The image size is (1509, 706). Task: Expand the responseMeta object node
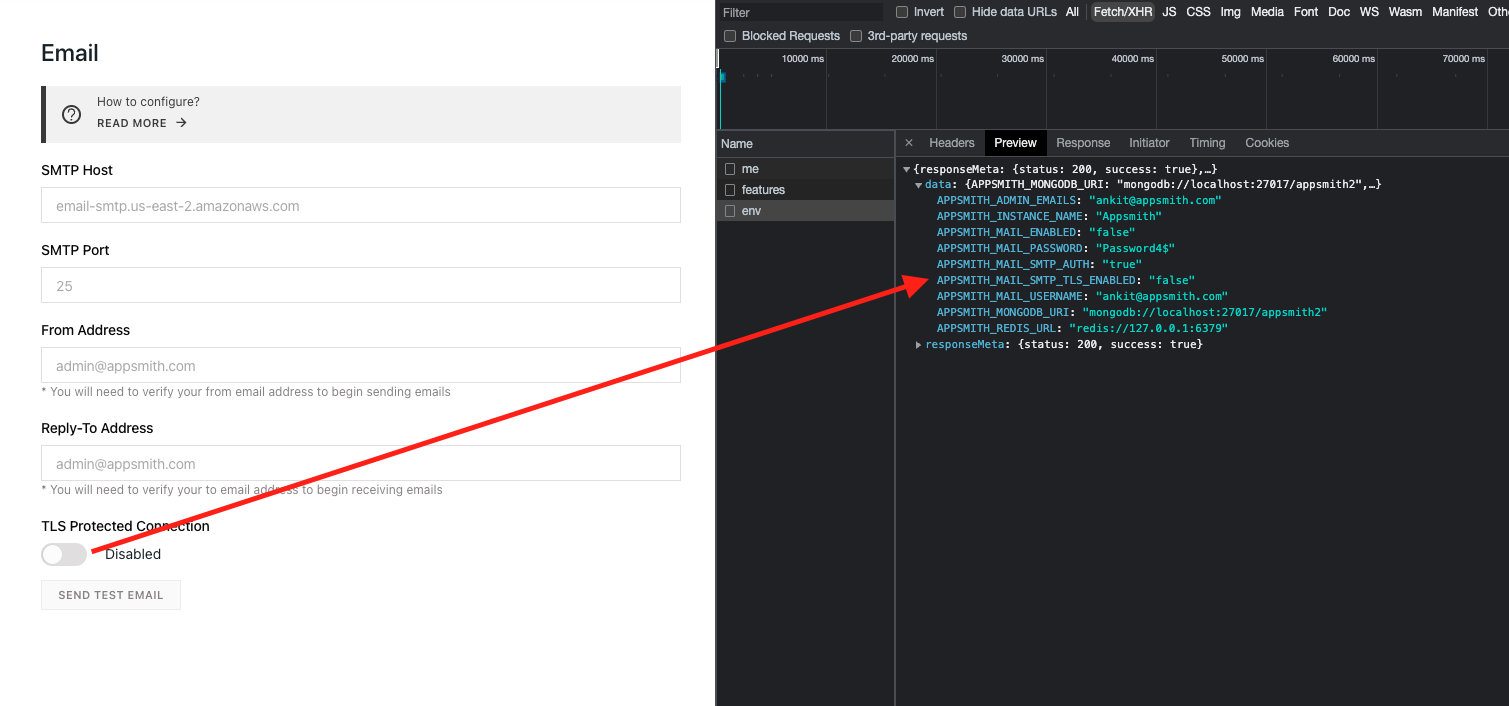[x=919, y=345]
